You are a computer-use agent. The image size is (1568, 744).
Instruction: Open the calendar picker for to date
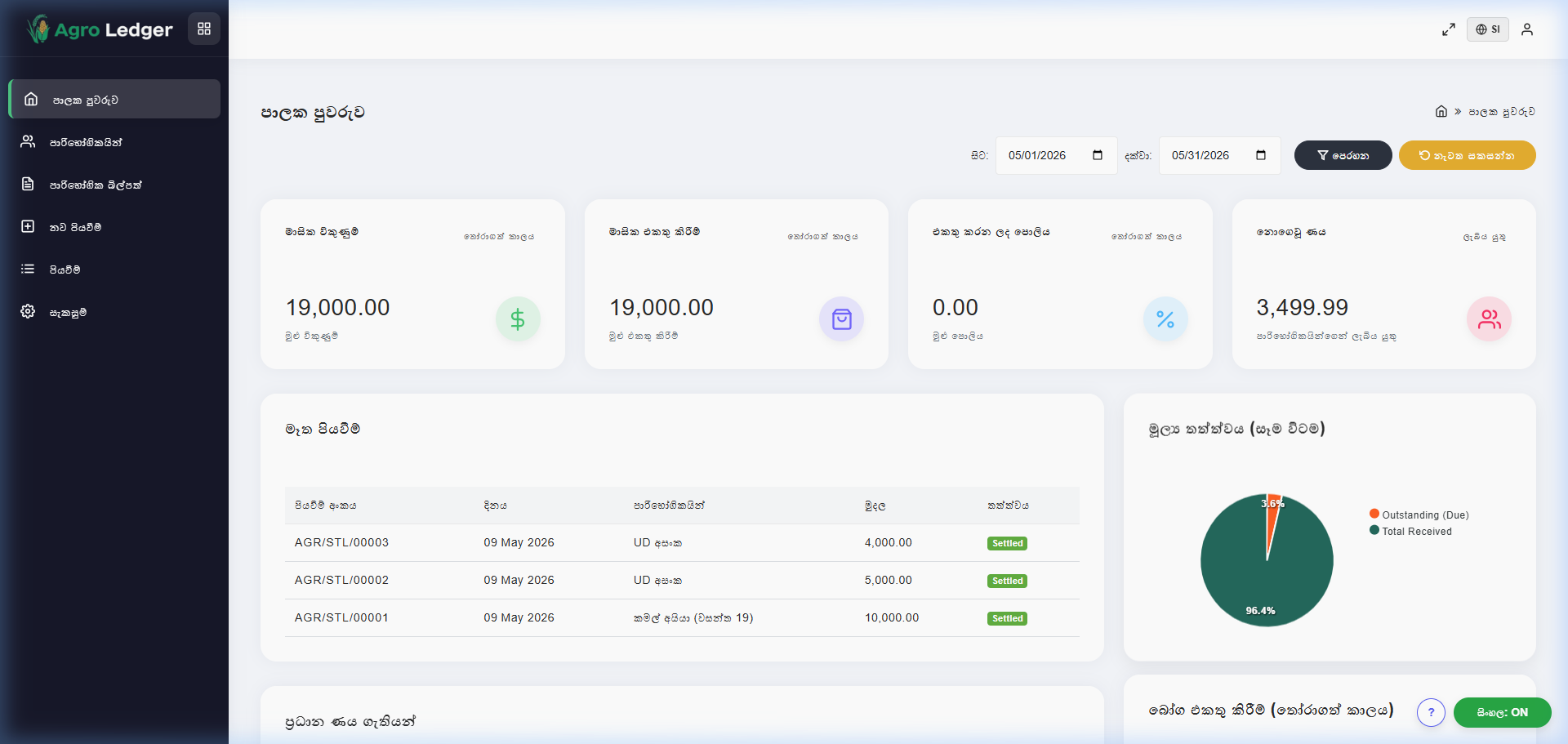click(1261, 155)
